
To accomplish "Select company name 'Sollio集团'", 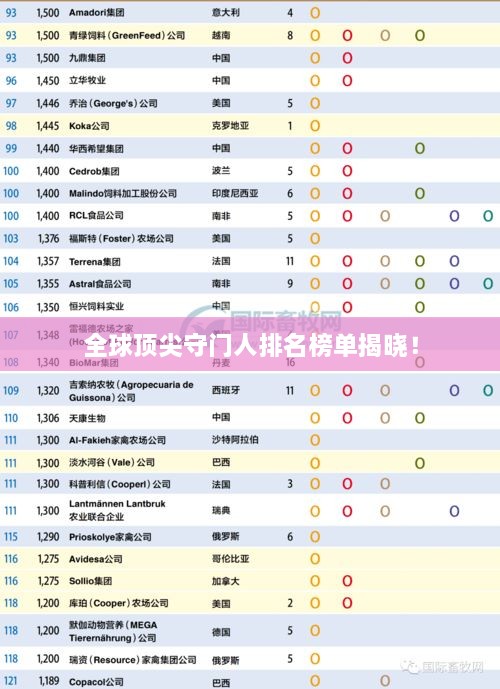I will [90, 581].
